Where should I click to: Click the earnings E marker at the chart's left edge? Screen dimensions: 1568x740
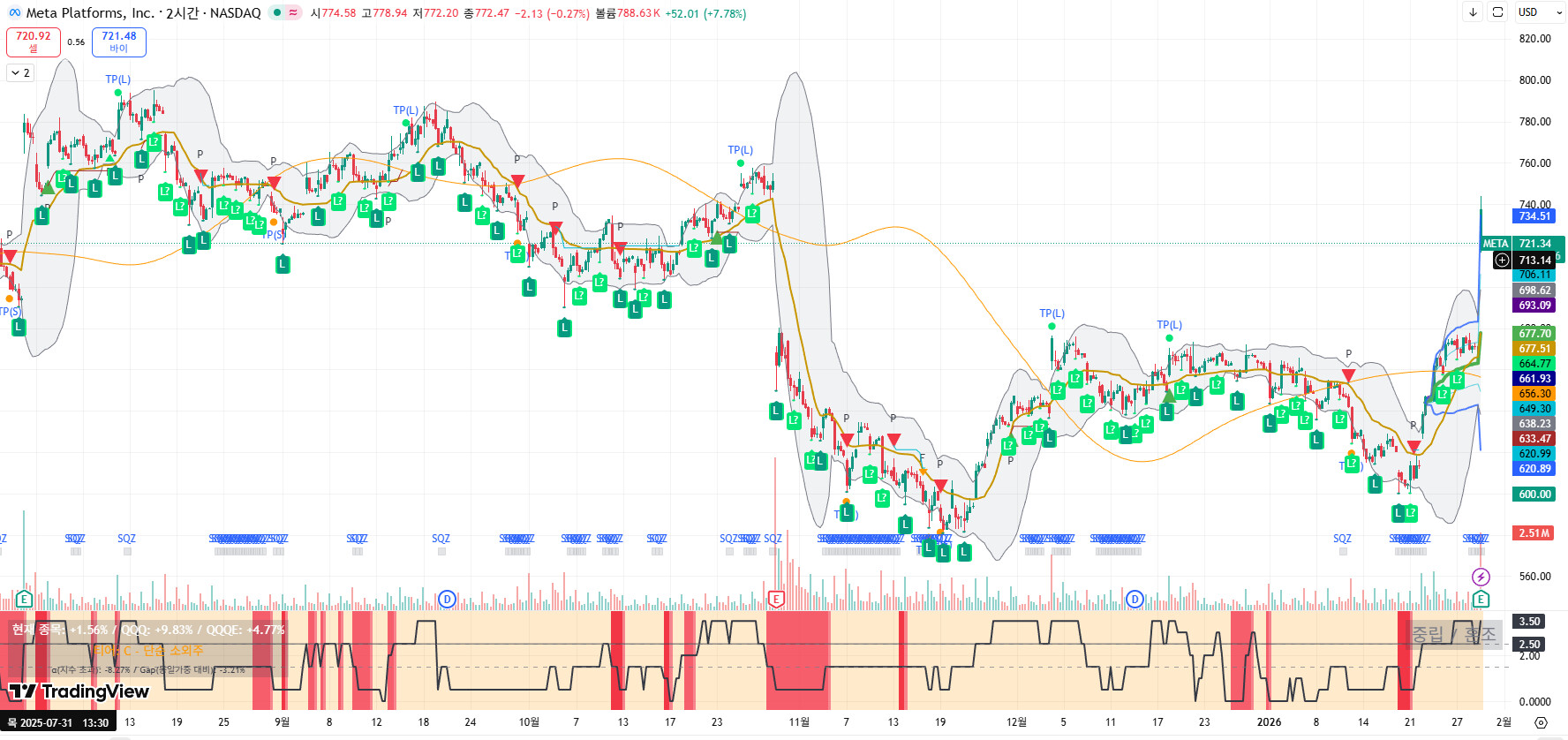pos(24,600)
